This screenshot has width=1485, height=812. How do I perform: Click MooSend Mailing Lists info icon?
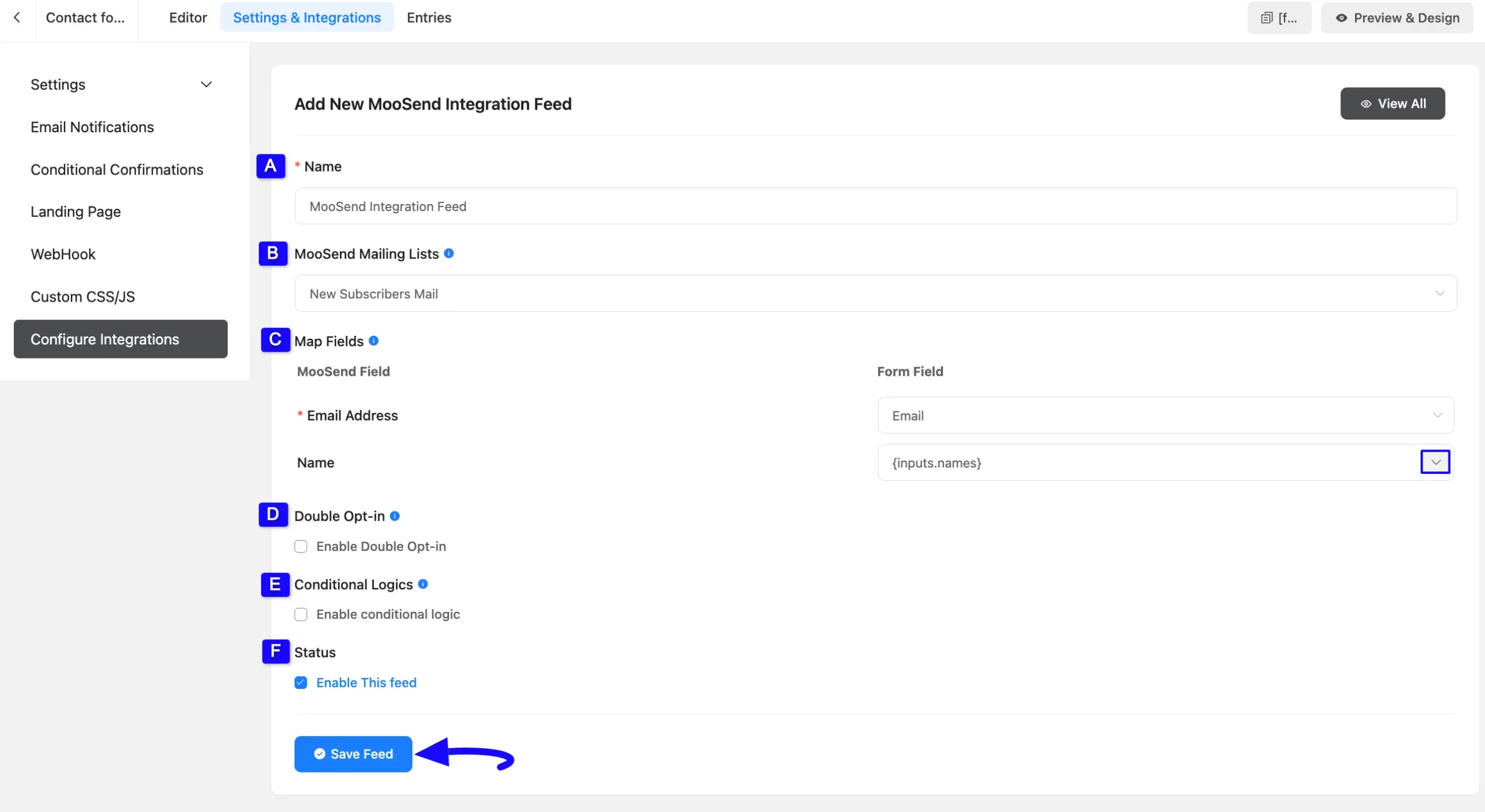(x=449, y=253)
